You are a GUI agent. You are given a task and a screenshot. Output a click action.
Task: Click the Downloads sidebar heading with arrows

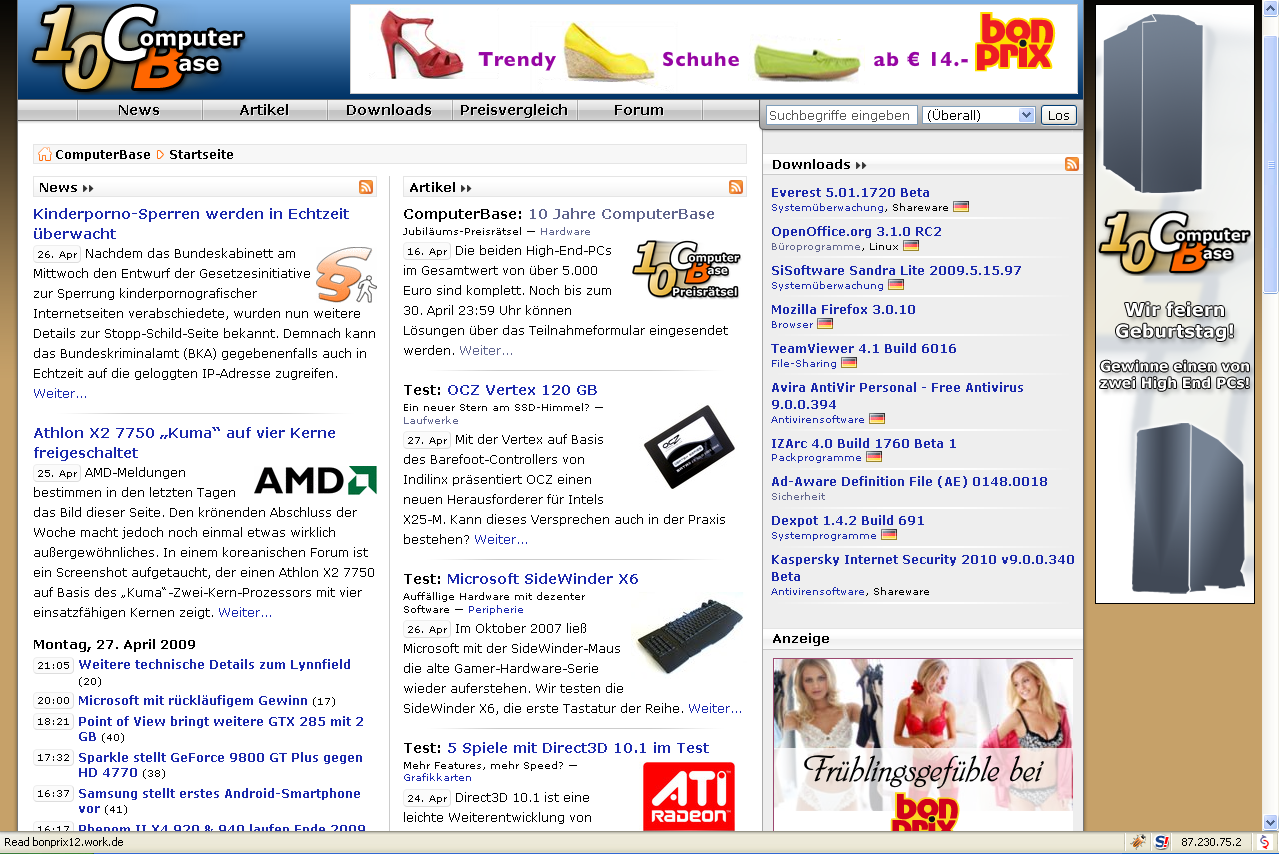tap(819, 164)
